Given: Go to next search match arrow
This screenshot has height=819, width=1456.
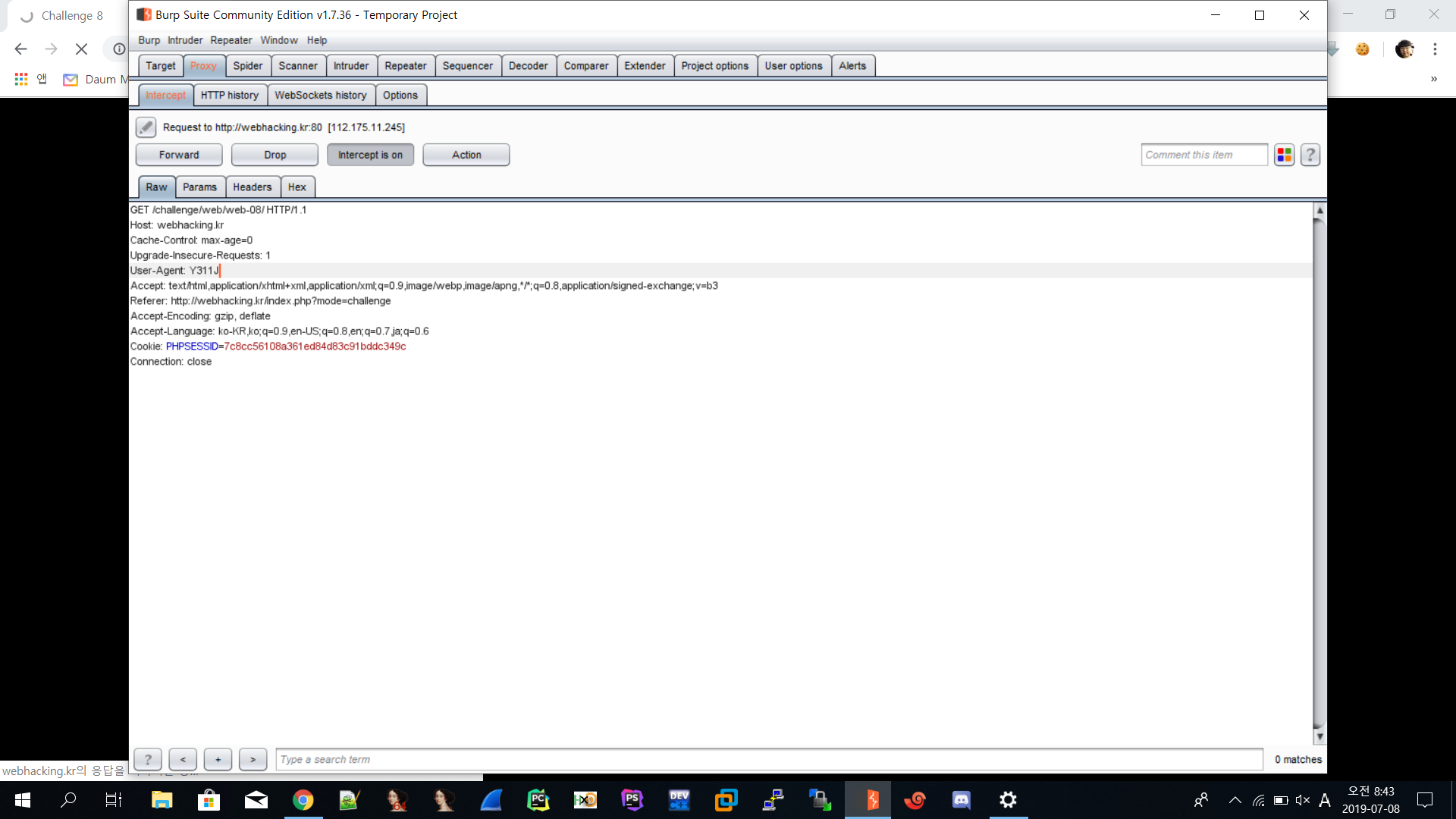Looking at the screenshot, I should click(x=253, y=759).
